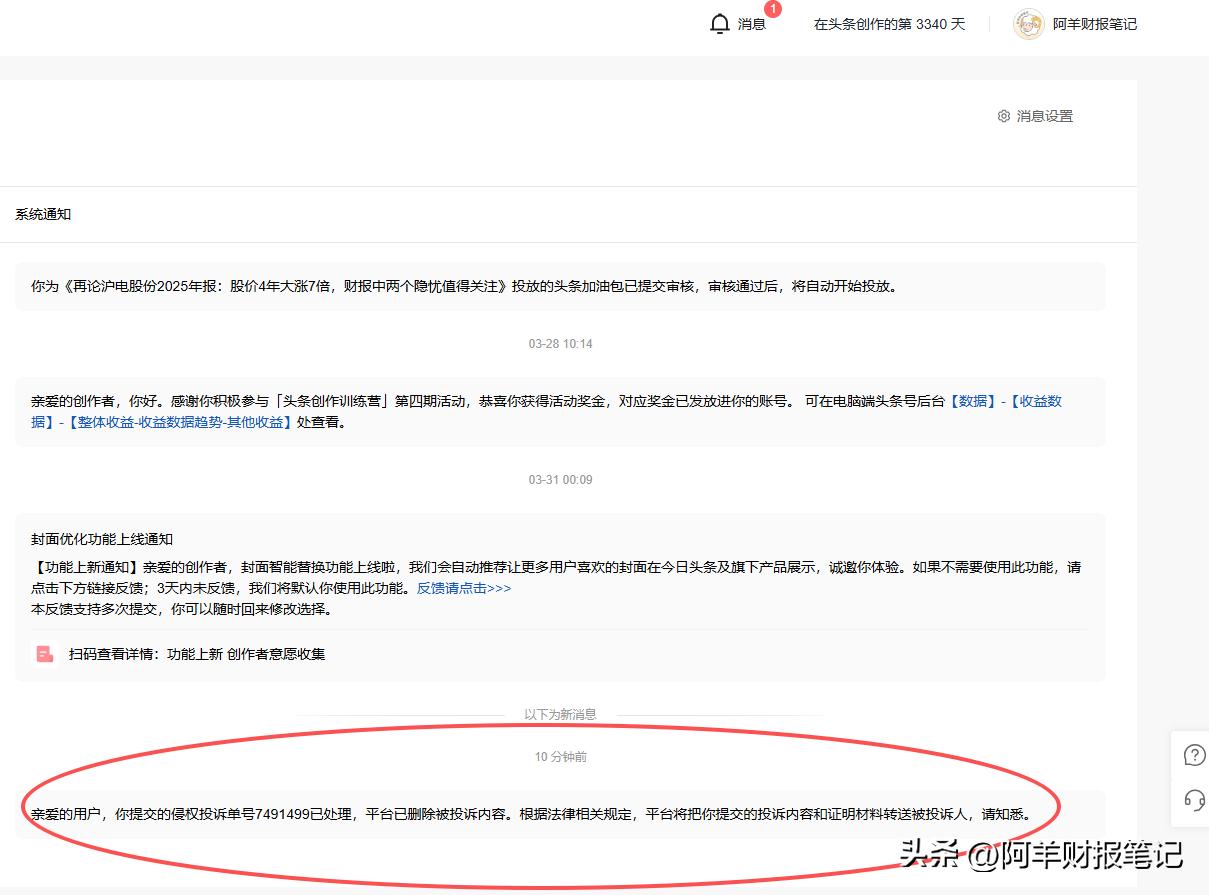The height and width of the screenshot is (895, 1209).
Task: Click the circled complaint result message
Action: click(540, 813)
